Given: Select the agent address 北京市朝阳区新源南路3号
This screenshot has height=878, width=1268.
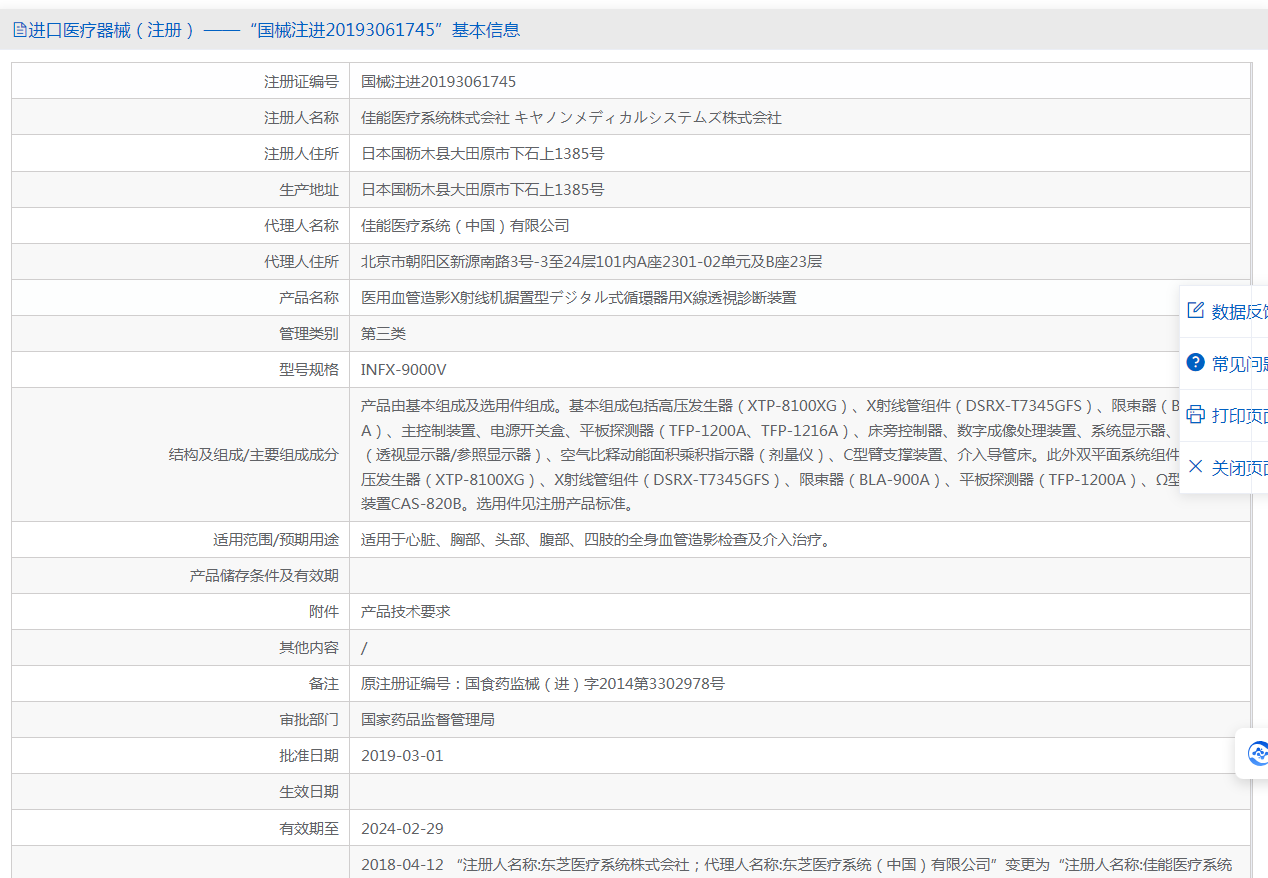Looking at the screenshot, I should point(591,261).
